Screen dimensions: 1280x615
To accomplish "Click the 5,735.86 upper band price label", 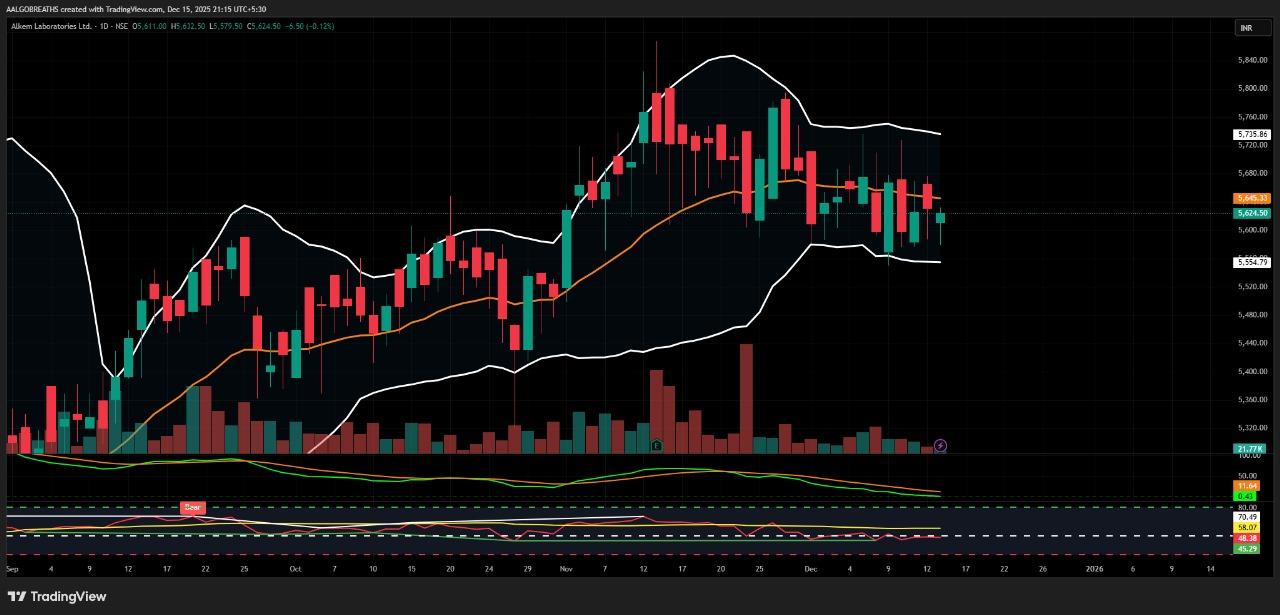I will click(1253, 134).
